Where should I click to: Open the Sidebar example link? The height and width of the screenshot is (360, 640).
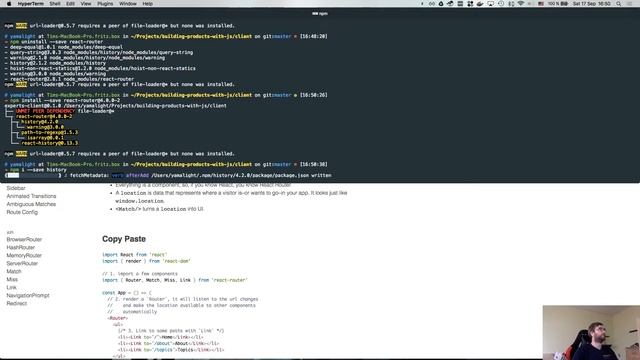pyautogui.click(x=16, y=188)
